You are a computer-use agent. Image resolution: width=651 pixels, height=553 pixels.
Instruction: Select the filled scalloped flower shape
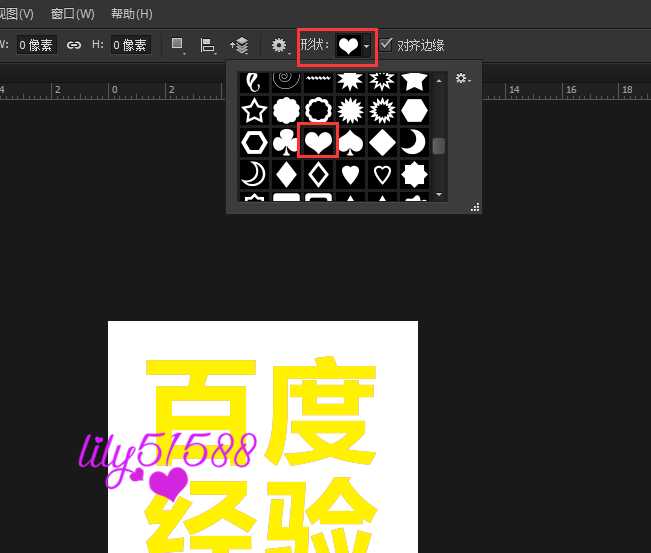tap(286, 110)
